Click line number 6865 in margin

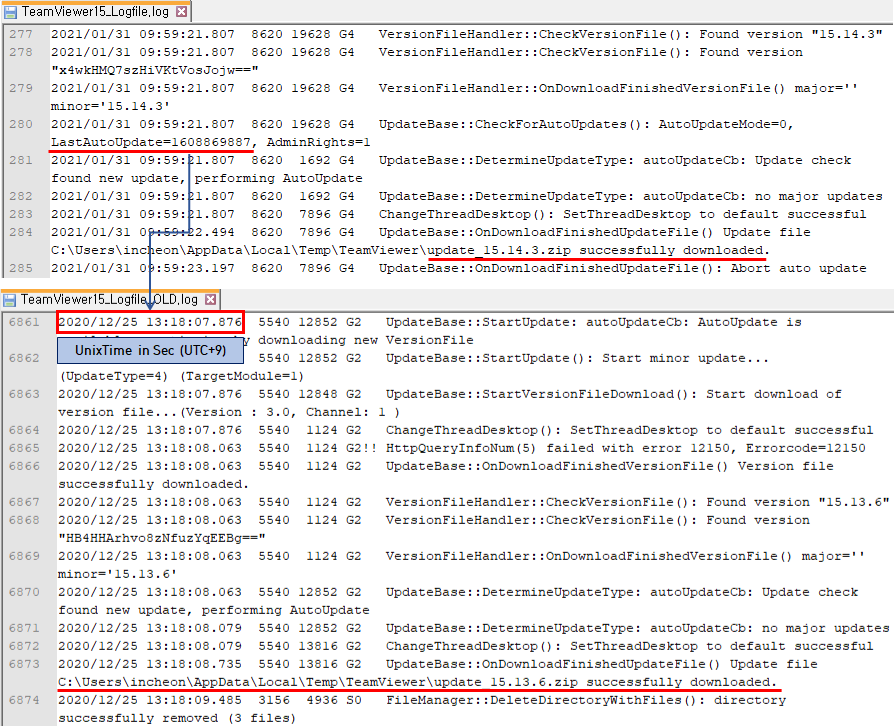pos(25,448)
